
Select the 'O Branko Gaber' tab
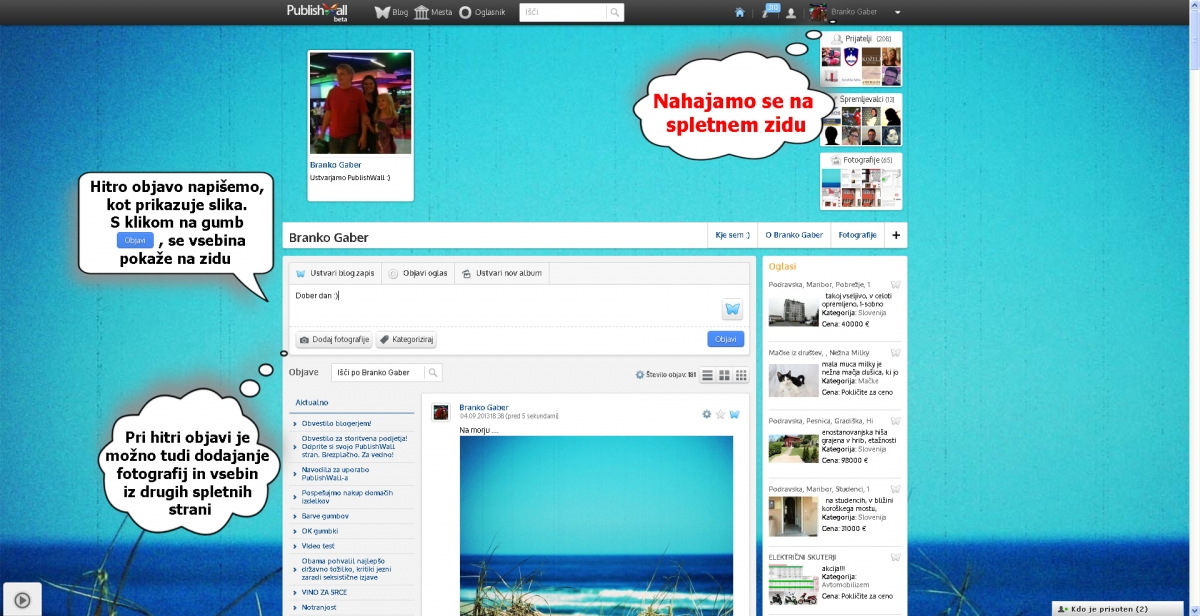pos(794,236)
